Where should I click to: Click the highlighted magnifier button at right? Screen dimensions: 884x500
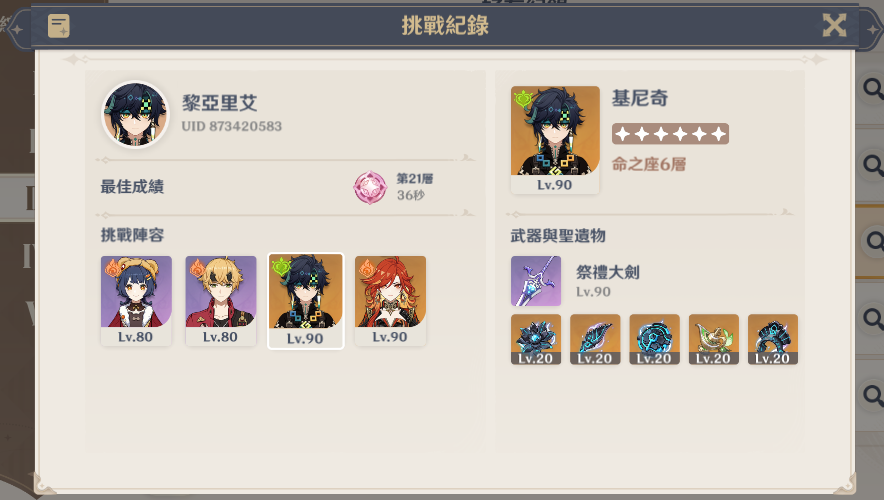874,241
